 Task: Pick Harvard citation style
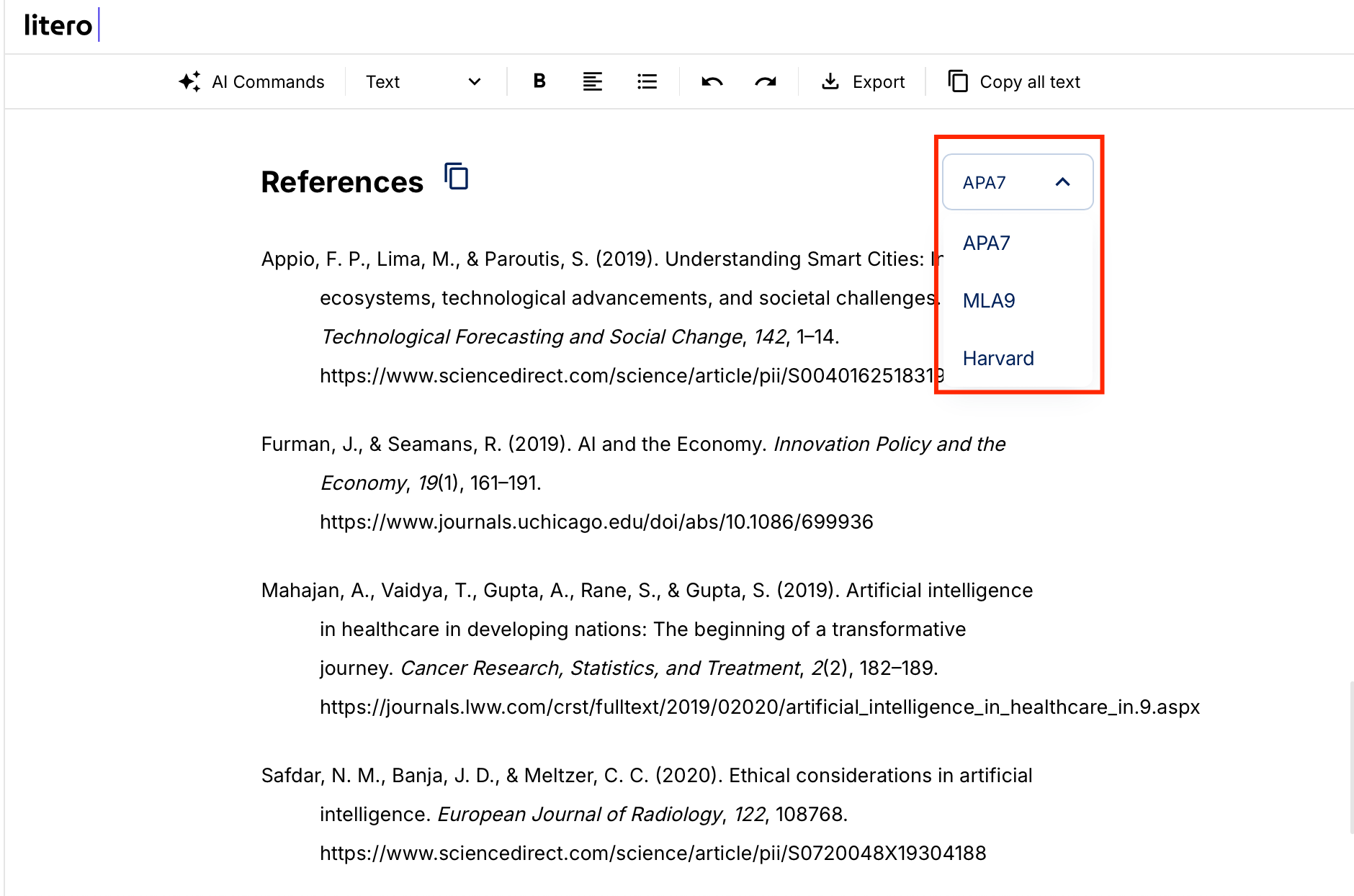coord(997,358)
